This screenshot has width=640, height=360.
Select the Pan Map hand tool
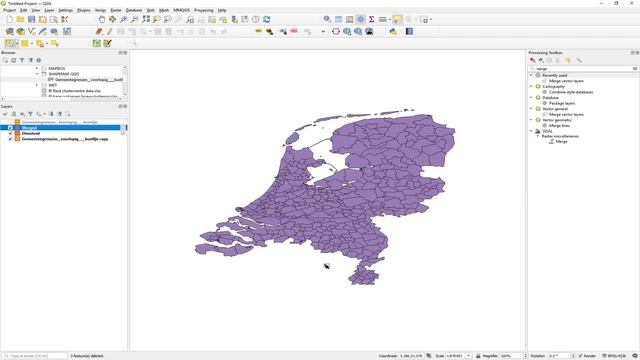101,19
